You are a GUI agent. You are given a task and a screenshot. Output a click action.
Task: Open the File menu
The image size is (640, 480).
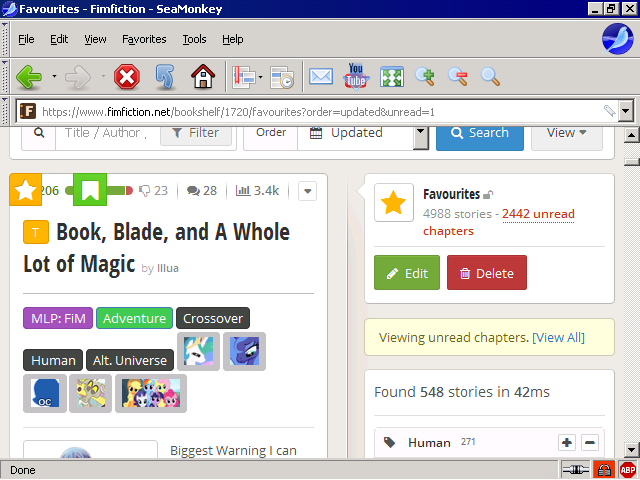pyautogui.click(x=26, y=39)
